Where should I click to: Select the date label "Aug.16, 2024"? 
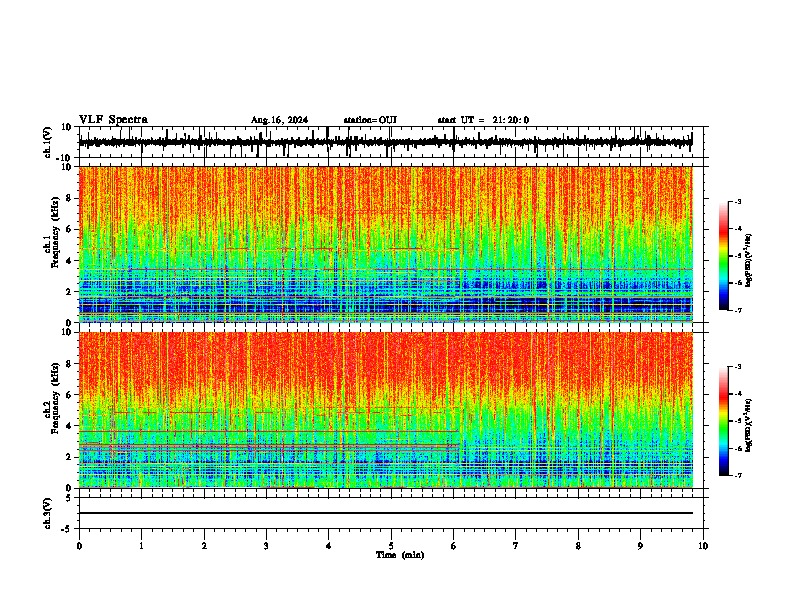[x=279, y=120]
